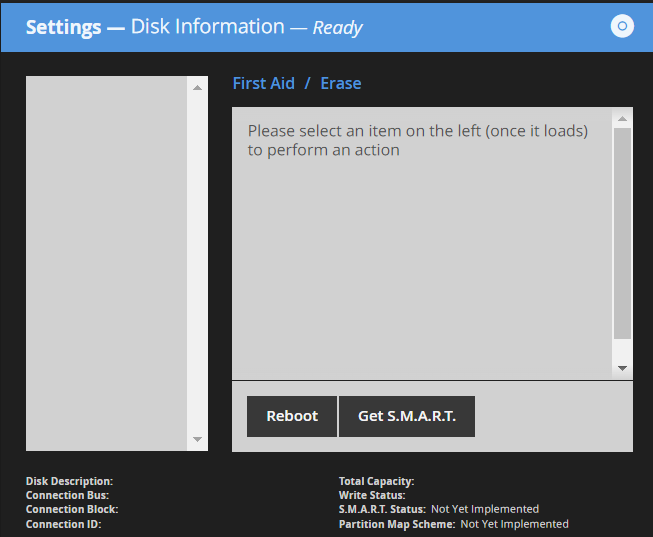653x537 pixels.
Task: Click the message panel scrollbar thumb
Action: pos(622,233)
